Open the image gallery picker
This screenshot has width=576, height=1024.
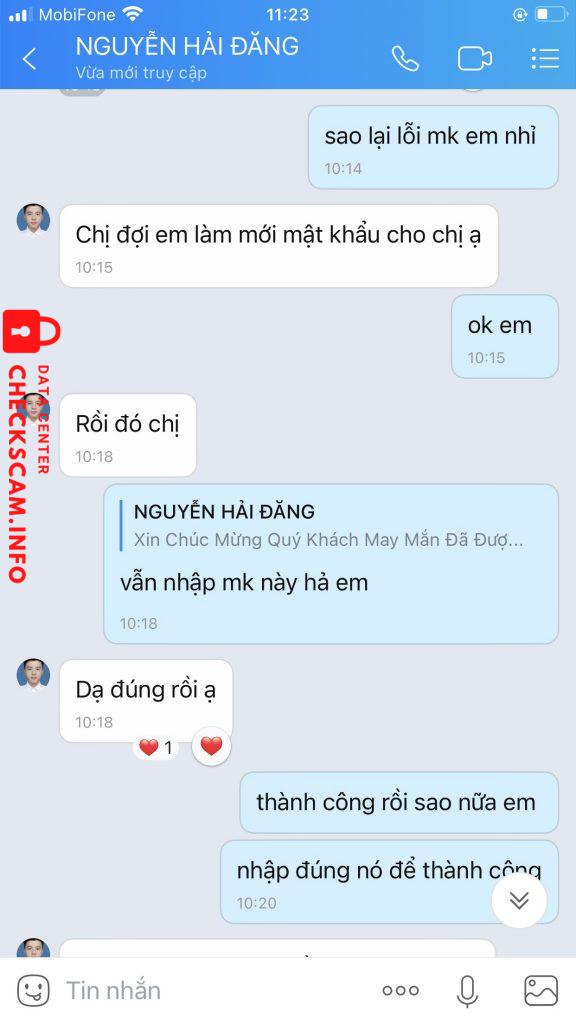click(x=541, y=991)
